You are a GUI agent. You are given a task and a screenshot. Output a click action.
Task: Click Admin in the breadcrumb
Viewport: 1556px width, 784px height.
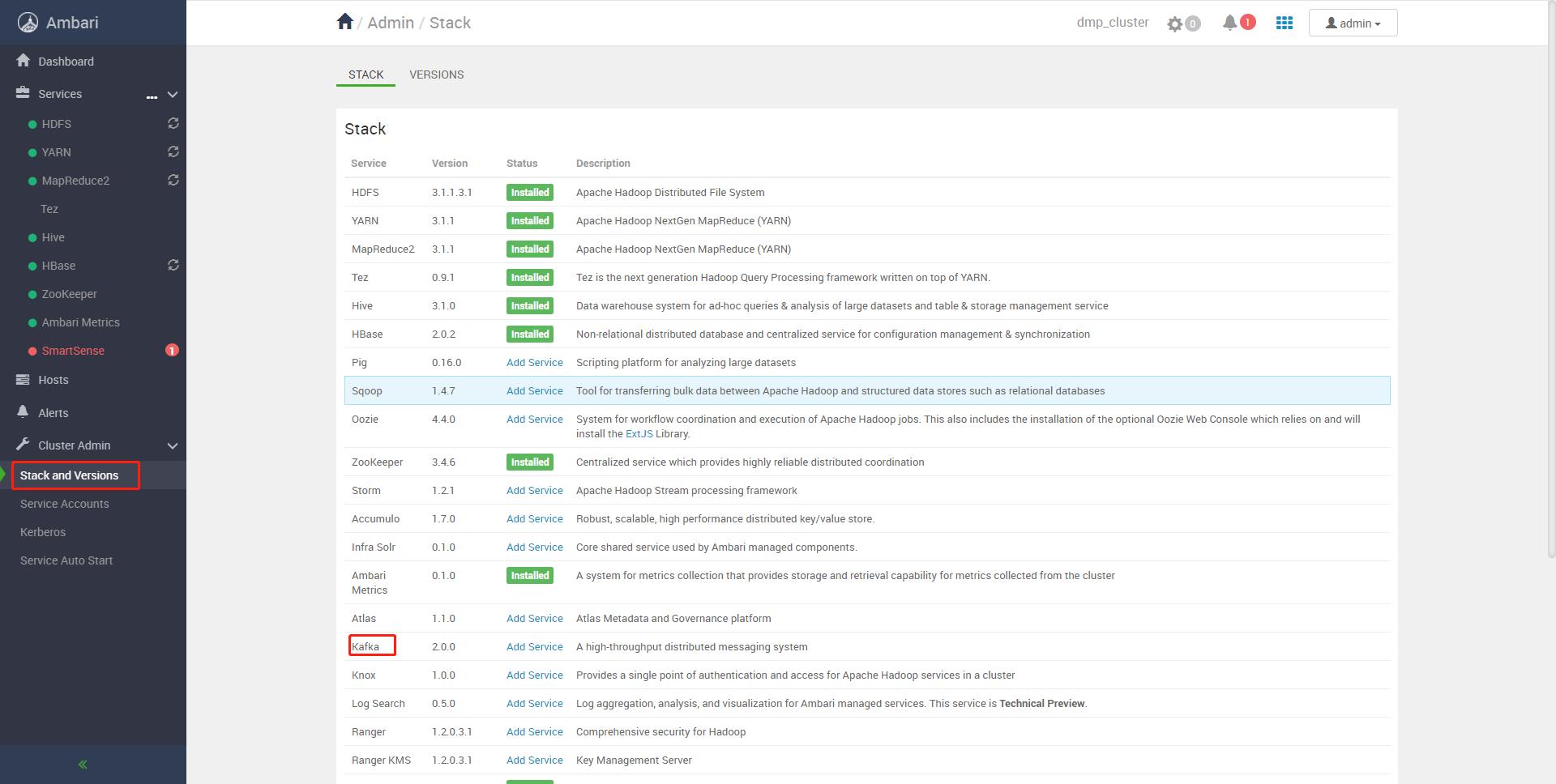[x=391, y=23]
